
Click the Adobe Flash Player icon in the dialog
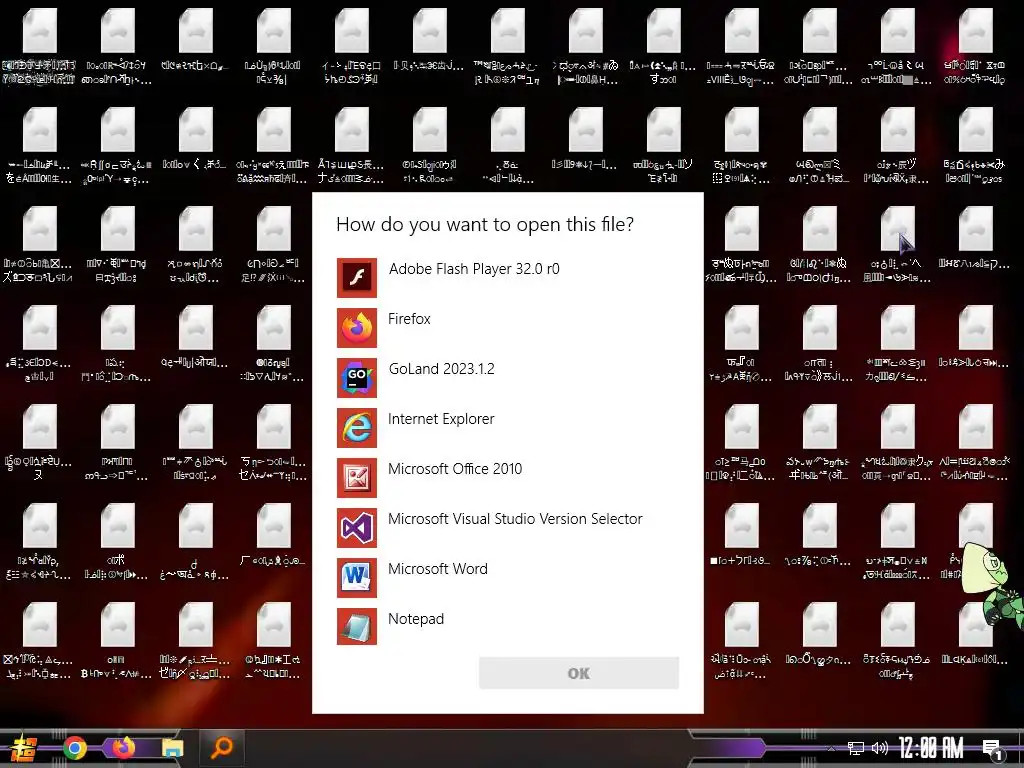[357, 278]
